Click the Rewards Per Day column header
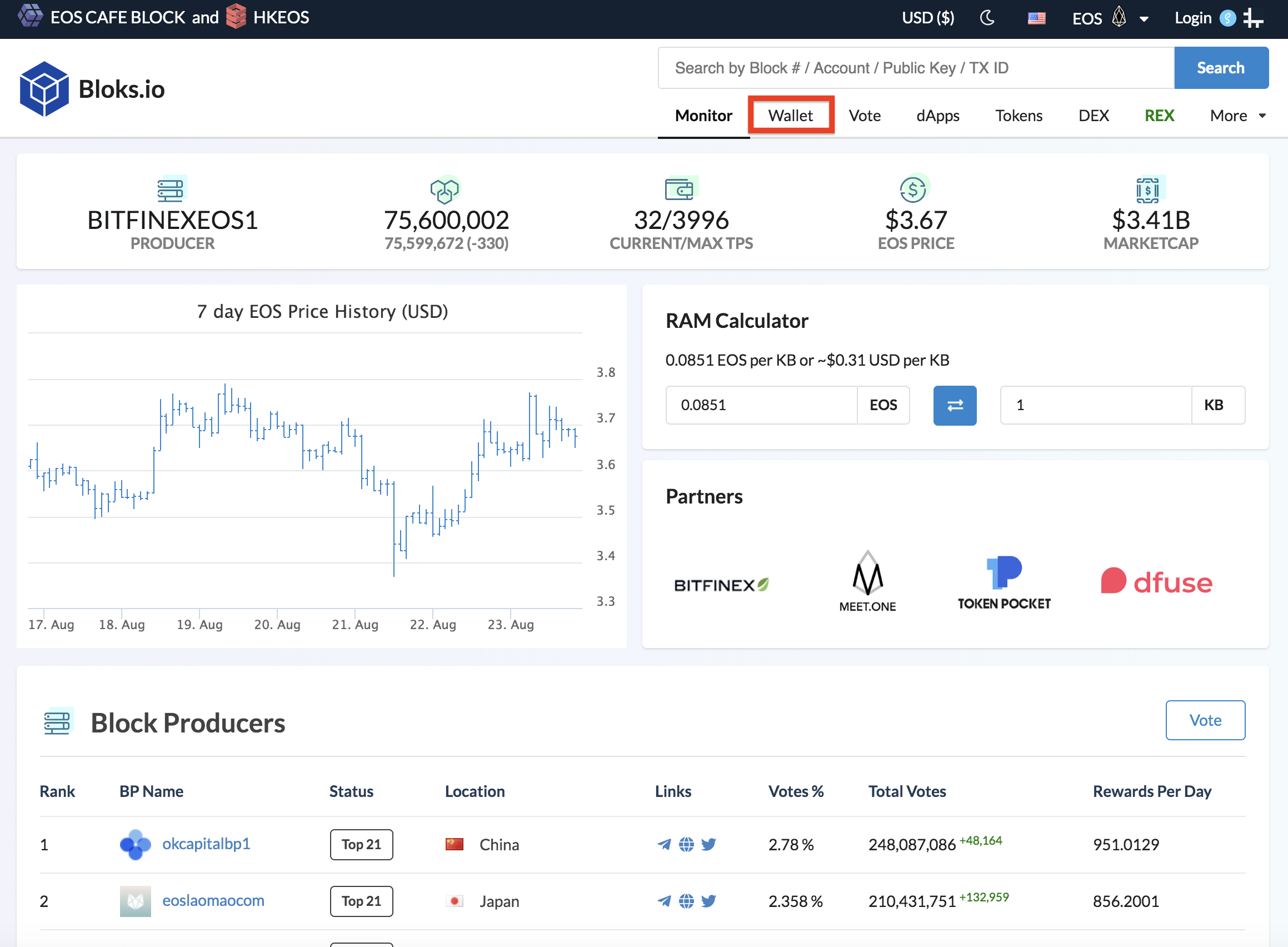Screen dimensions: 1288x947 tap(1152, 791)
